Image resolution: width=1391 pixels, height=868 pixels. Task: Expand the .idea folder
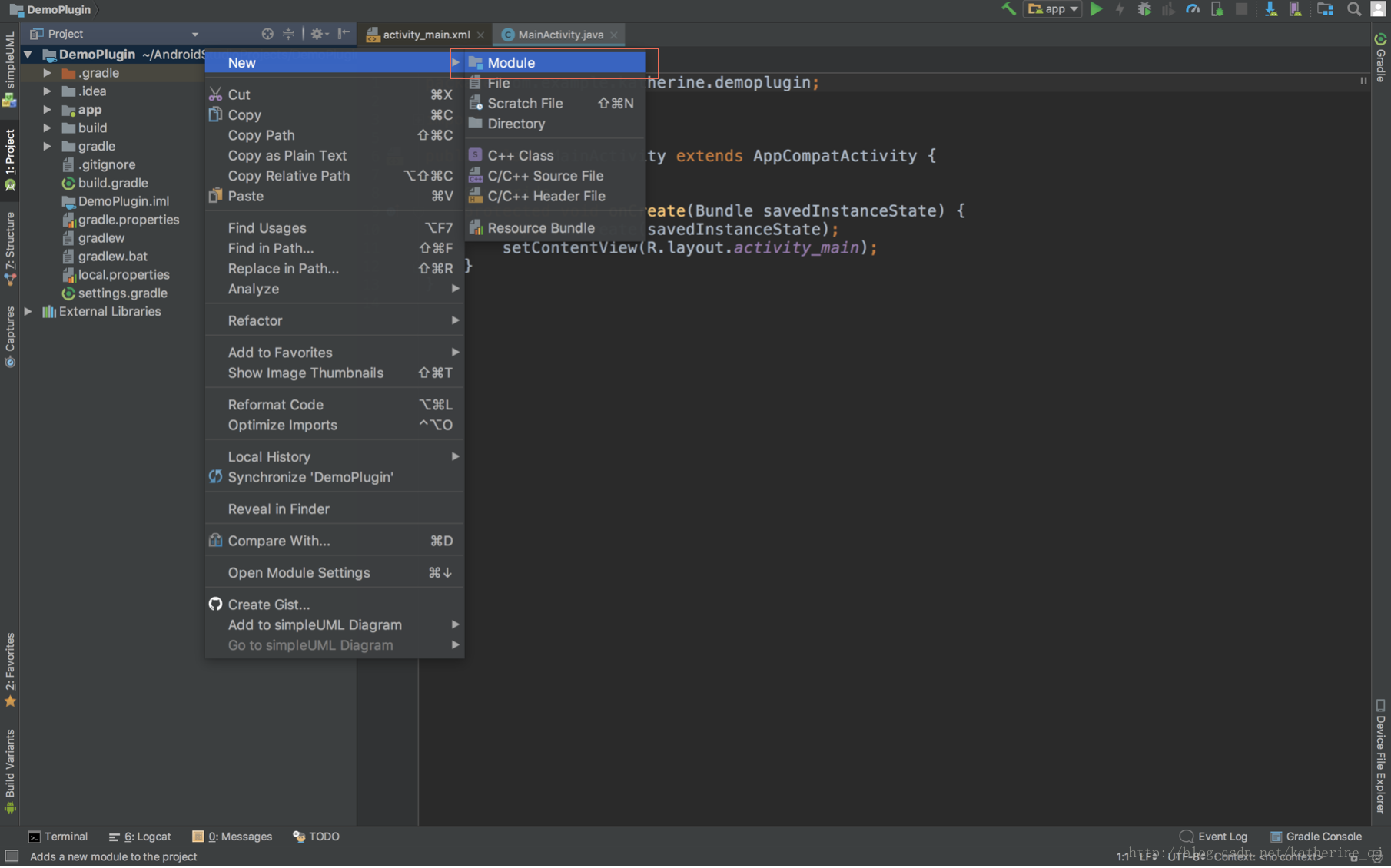point(47,91)
